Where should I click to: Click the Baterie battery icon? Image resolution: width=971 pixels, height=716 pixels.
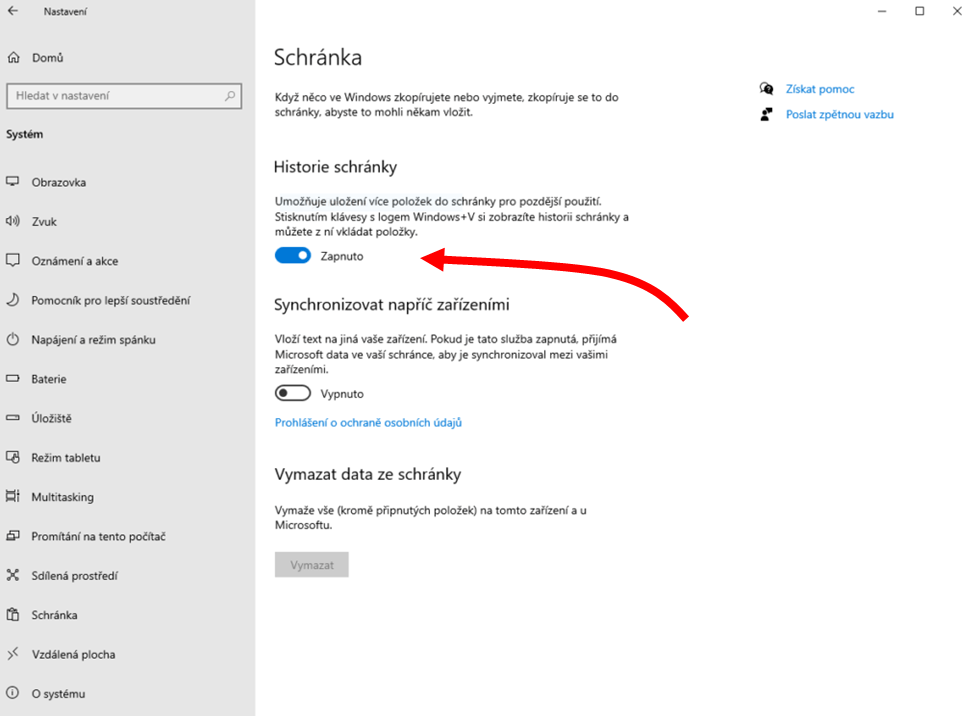(x=13, y=379)
